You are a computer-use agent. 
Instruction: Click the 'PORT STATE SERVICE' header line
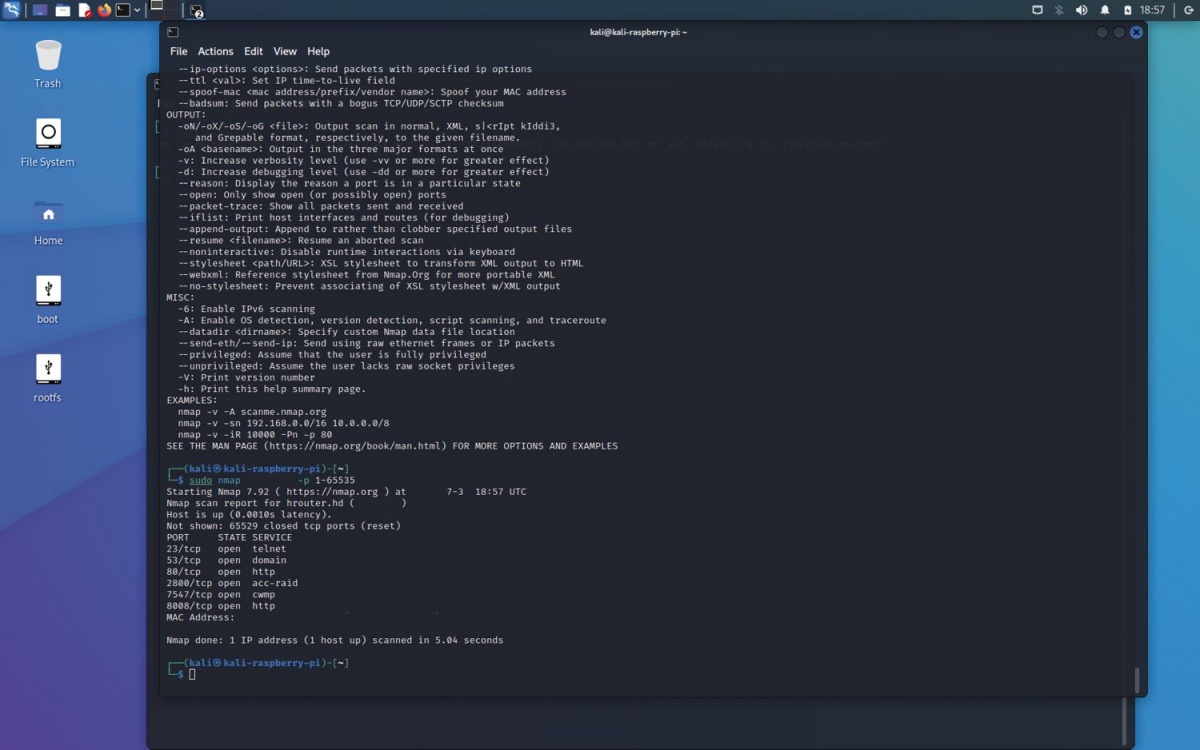[x=229, y=538]
